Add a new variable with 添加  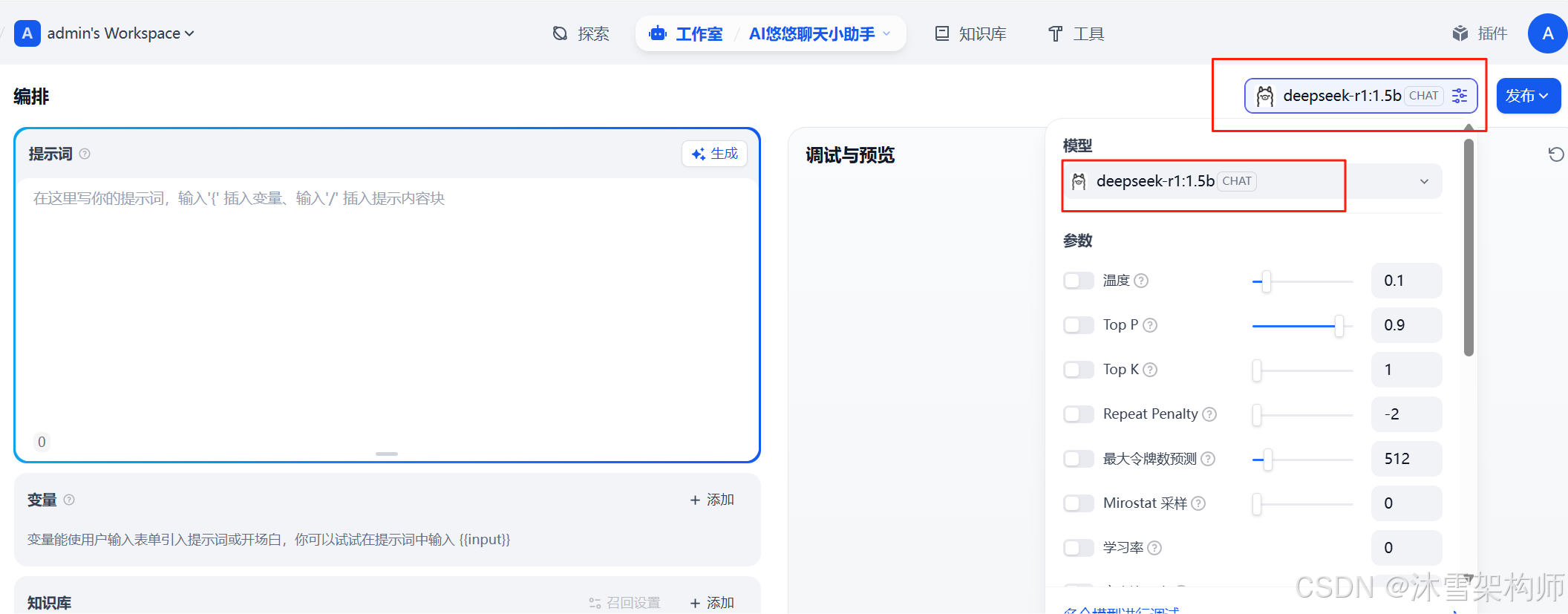click(711, 500)
